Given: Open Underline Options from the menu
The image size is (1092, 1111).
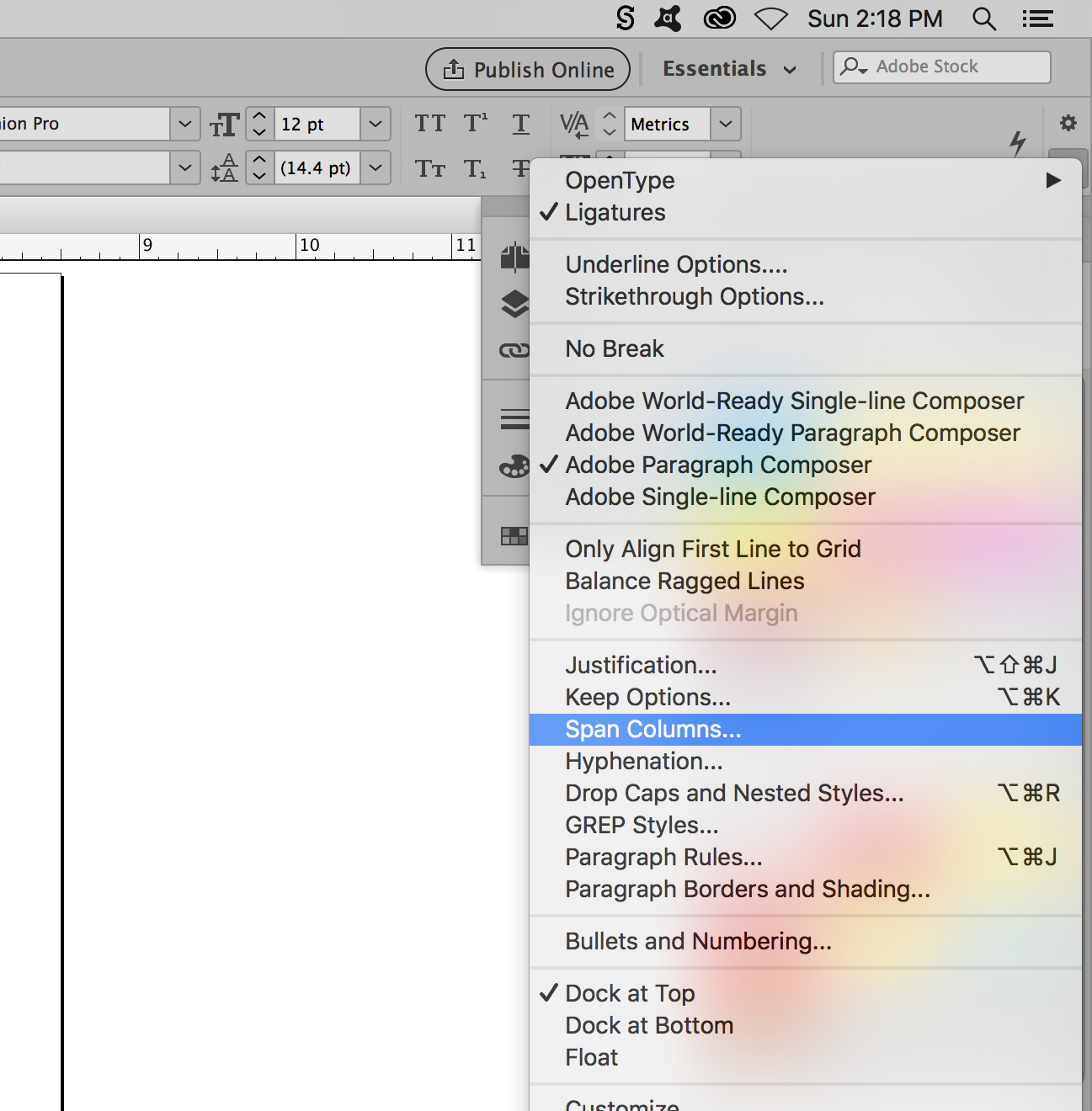Looking at the screenshot, I should pyautogui.click(x=806, y=264).
